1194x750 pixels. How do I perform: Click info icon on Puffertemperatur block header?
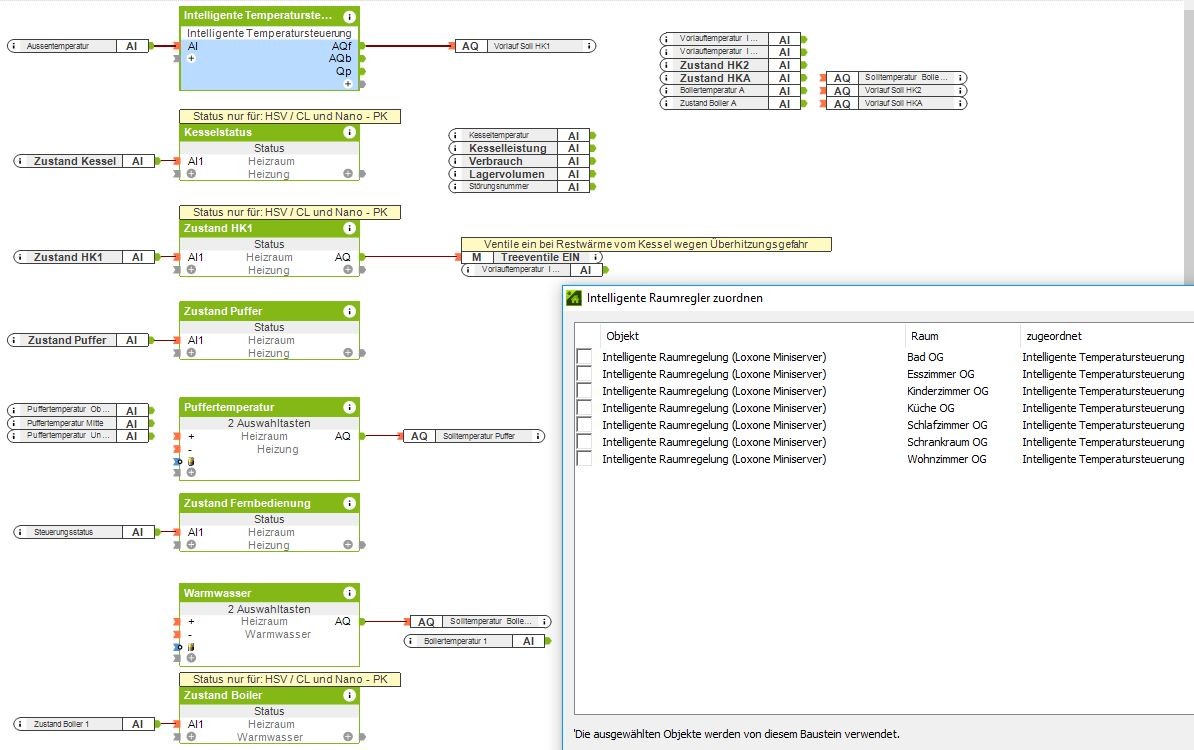(349, 407)
